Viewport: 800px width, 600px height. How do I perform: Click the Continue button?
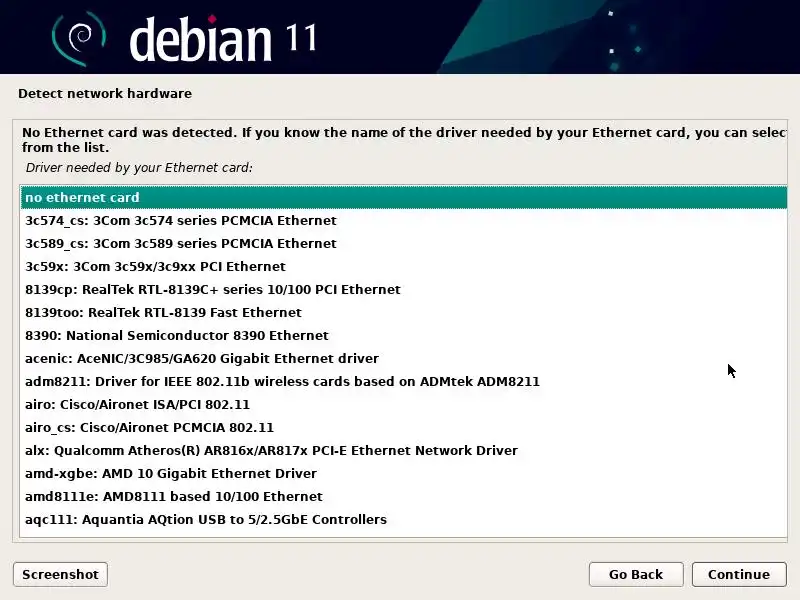pyautogui.click(x=739, y=574)
